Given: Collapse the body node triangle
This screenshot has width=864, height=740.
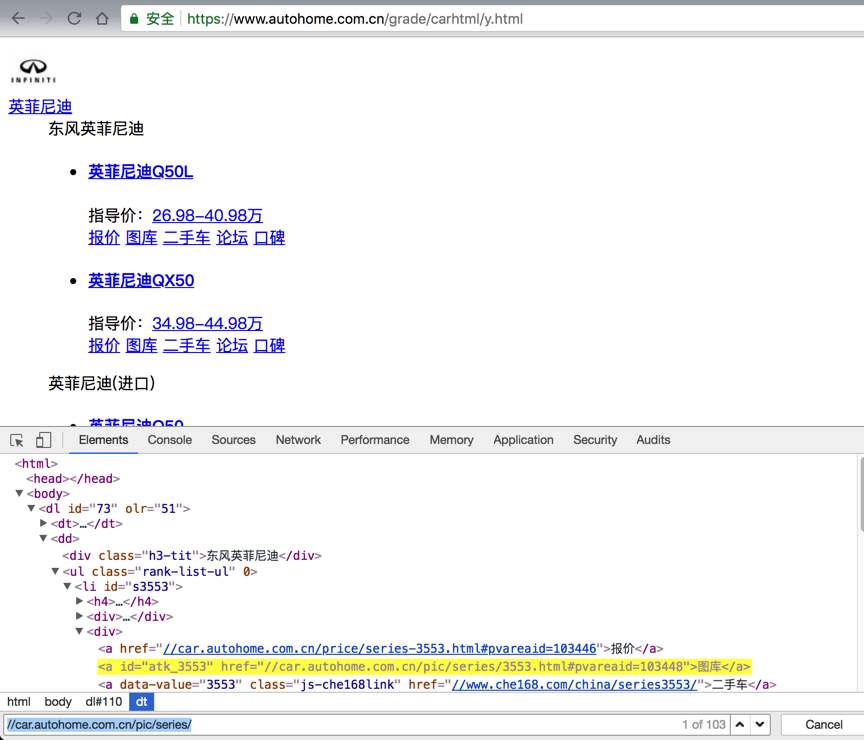Looking at the screenshot, I should (19, 493).
